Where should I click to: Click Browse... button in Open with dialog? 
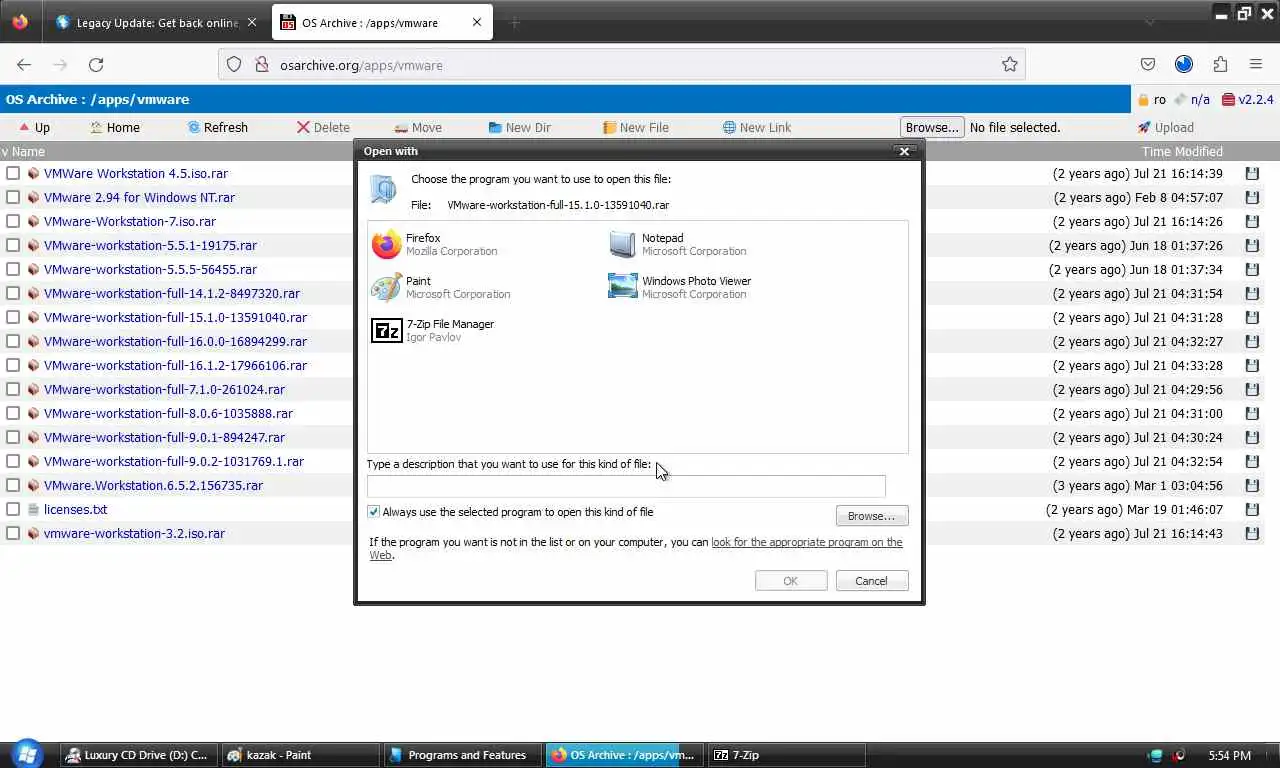[x=871, y=516]
